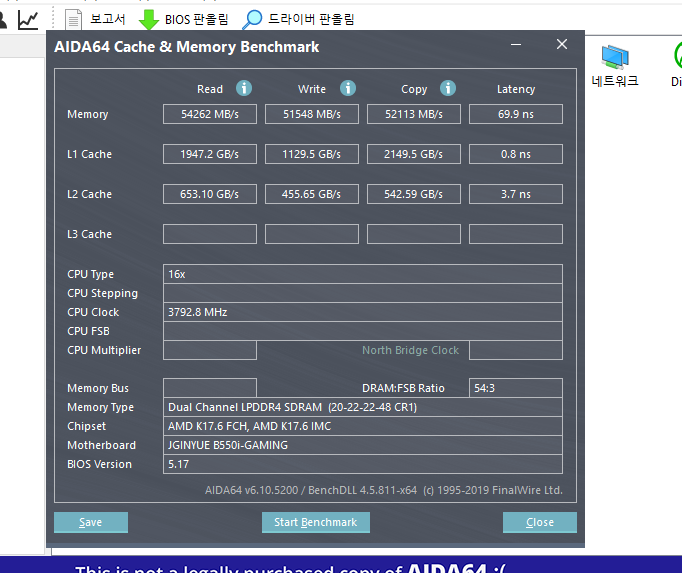Select Memory Read value 54262 MB/s

click(x=210, y=114)
